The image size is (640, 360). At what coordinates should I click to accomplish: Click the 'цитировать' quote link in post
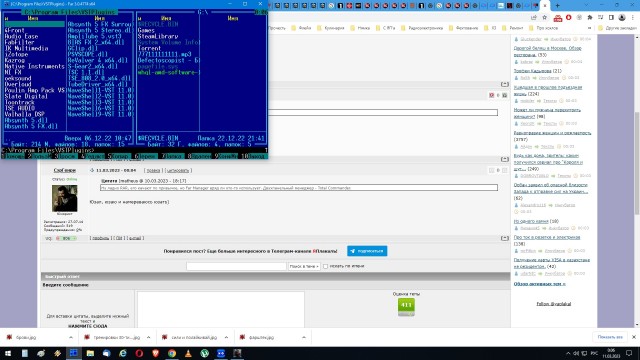pos(178,171)
